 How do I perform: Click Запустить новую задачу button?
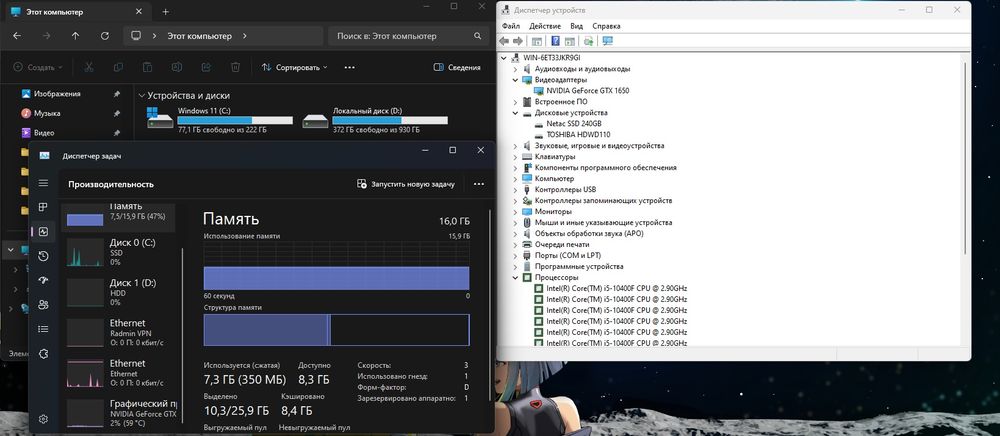(407, 184)
